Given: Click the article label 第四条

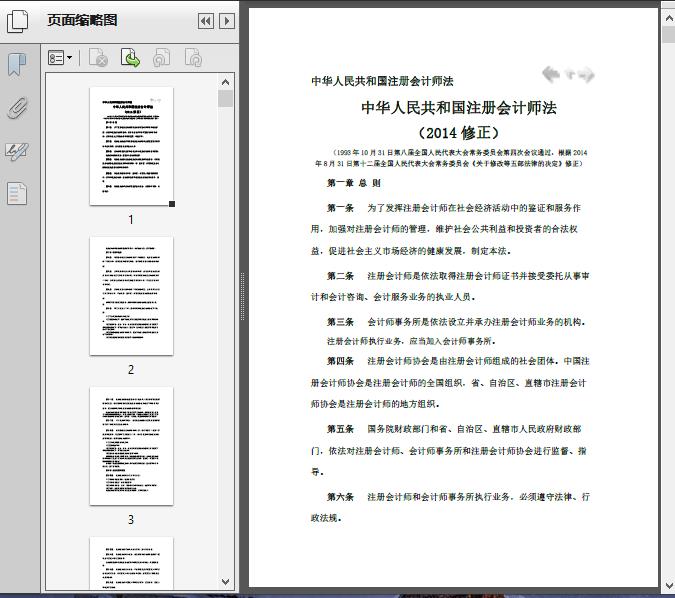Looking at the screenshot, I should click(340, 361).
